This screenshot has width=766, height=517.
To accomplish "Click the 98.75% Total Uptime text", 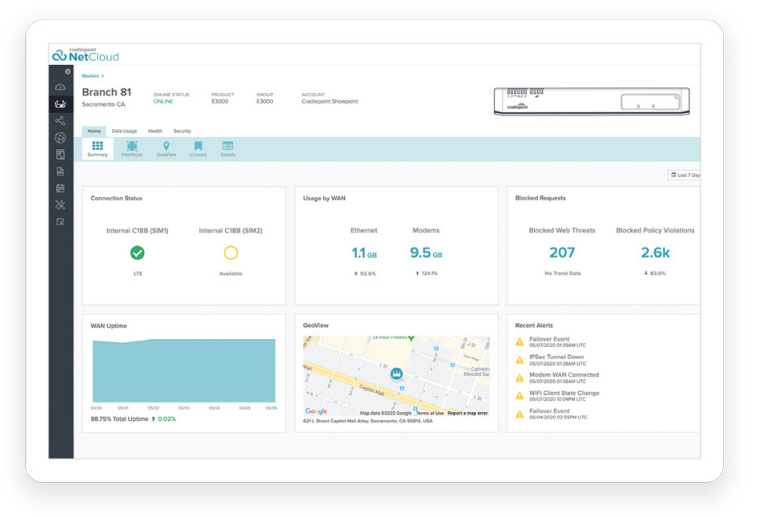I will (119, 419).
